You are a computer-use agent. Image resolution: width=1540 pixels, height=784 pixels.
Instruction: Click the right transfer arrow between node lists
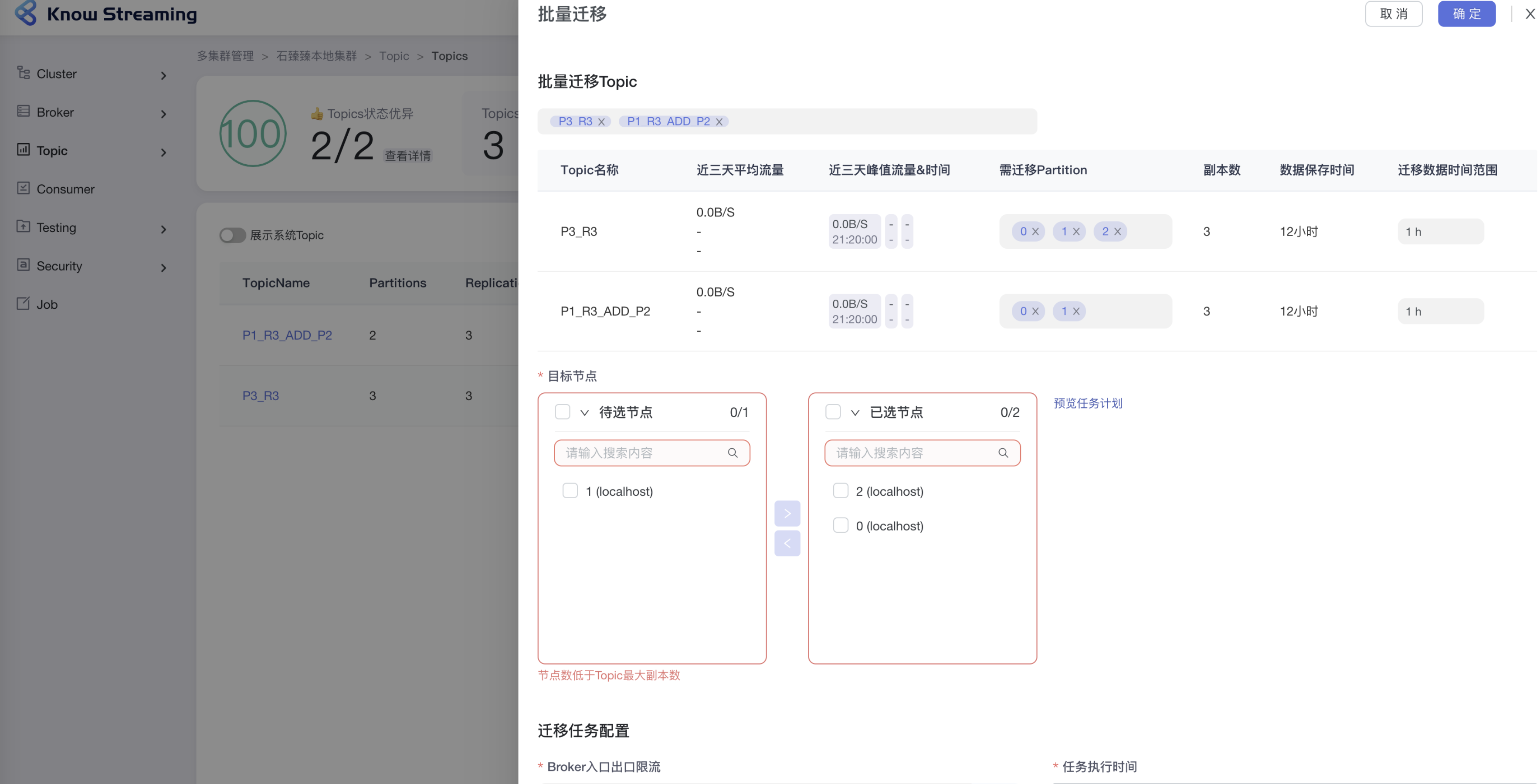787,513
